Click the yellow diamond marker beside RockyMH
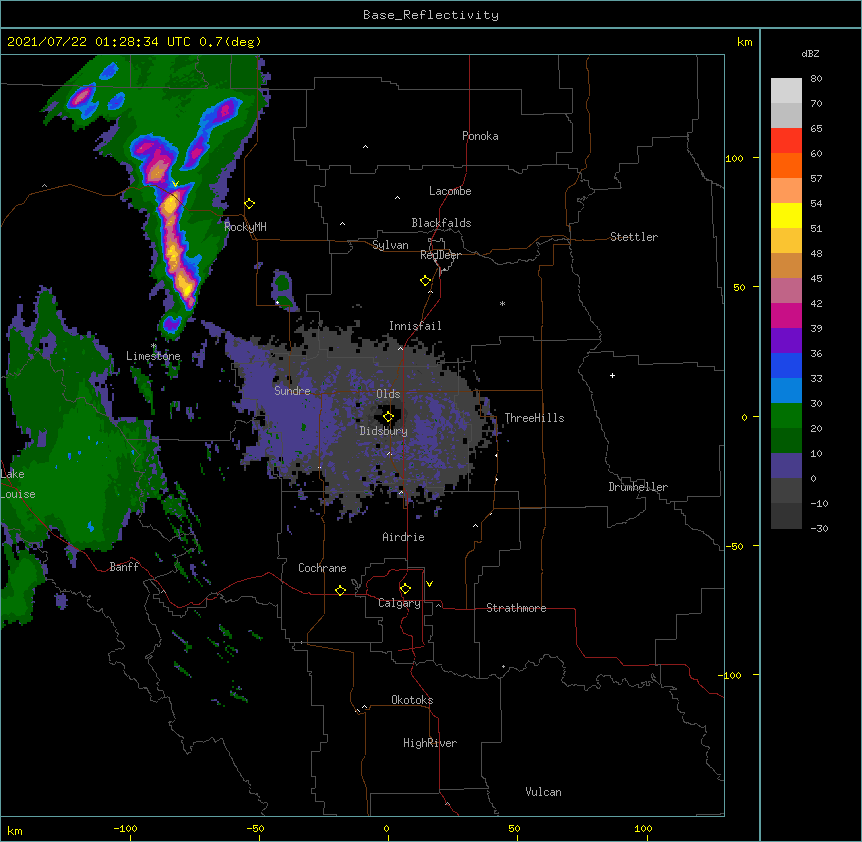 (x=250, y=204)
